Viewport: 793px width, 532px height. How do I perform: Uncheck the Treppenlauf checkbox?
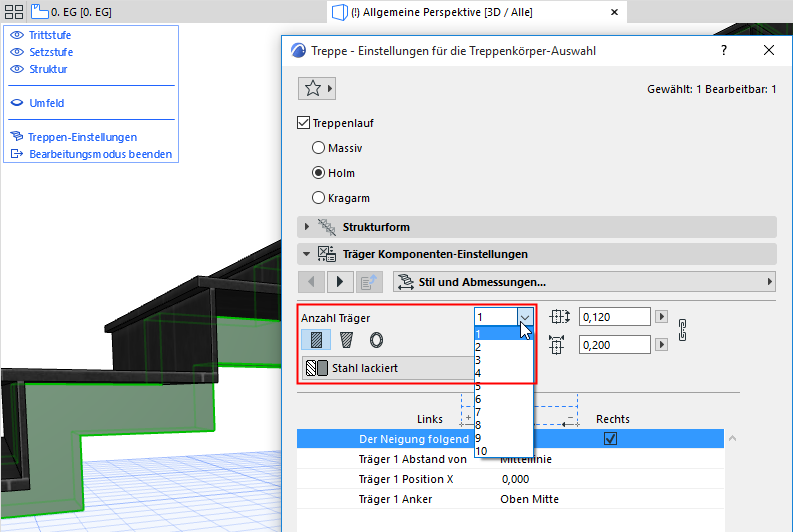(x=305, y=124)
